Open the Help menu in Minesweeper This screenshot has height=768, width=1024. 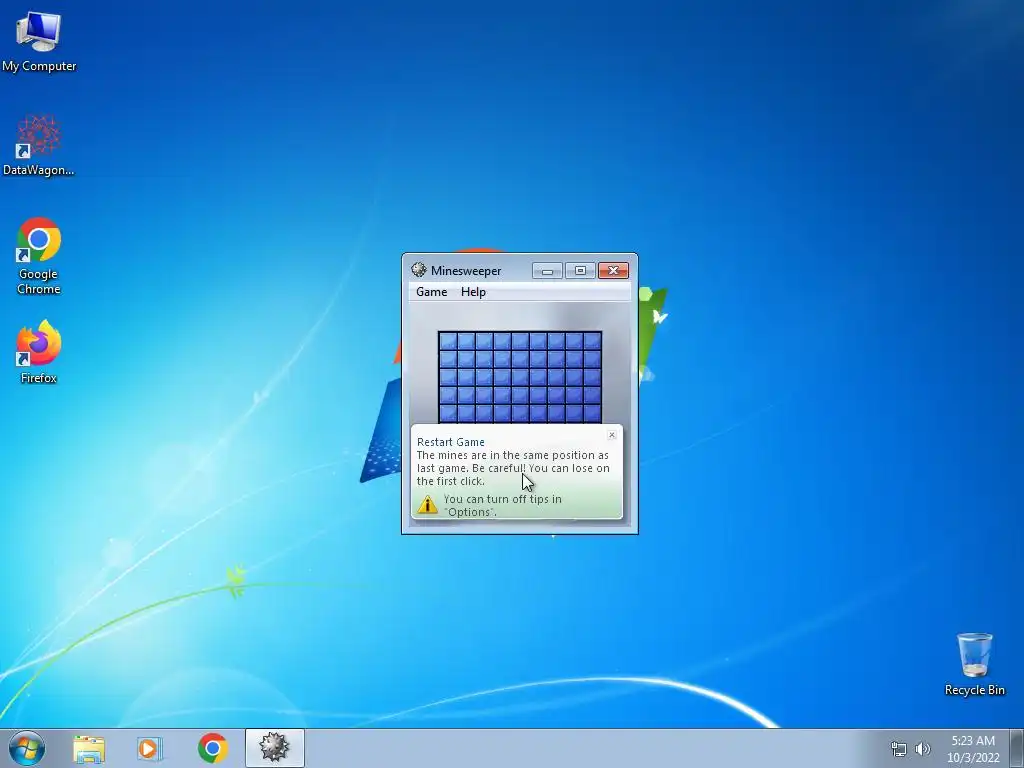pos(473,292)
